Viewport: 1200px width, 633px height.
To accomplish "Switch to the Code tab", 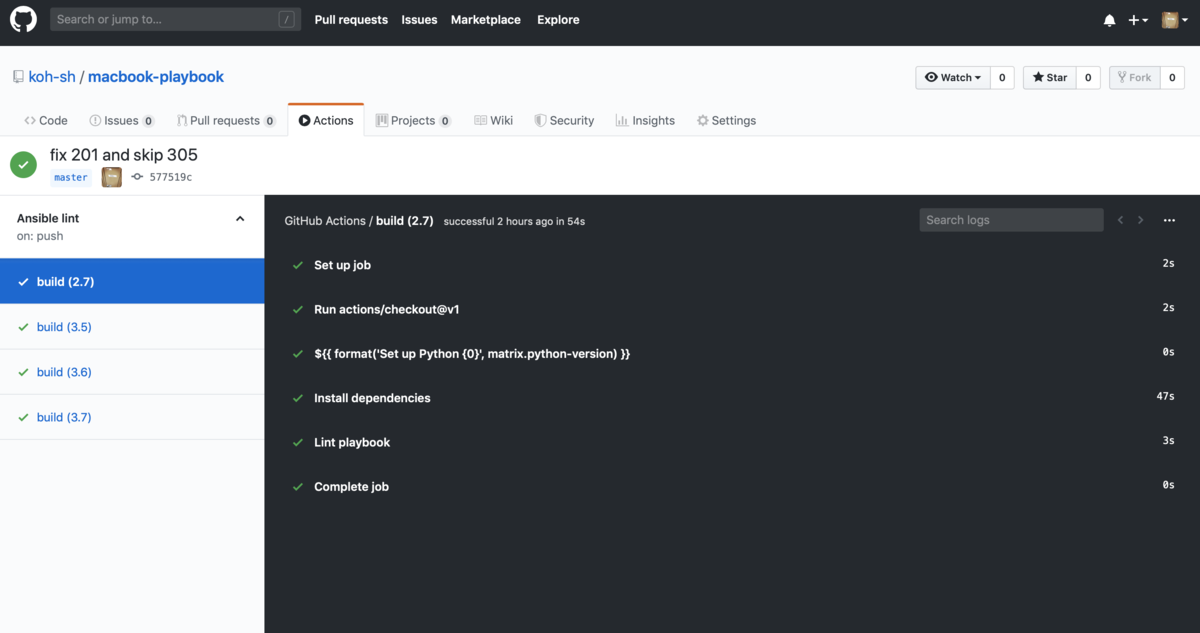I will point(45,120).
